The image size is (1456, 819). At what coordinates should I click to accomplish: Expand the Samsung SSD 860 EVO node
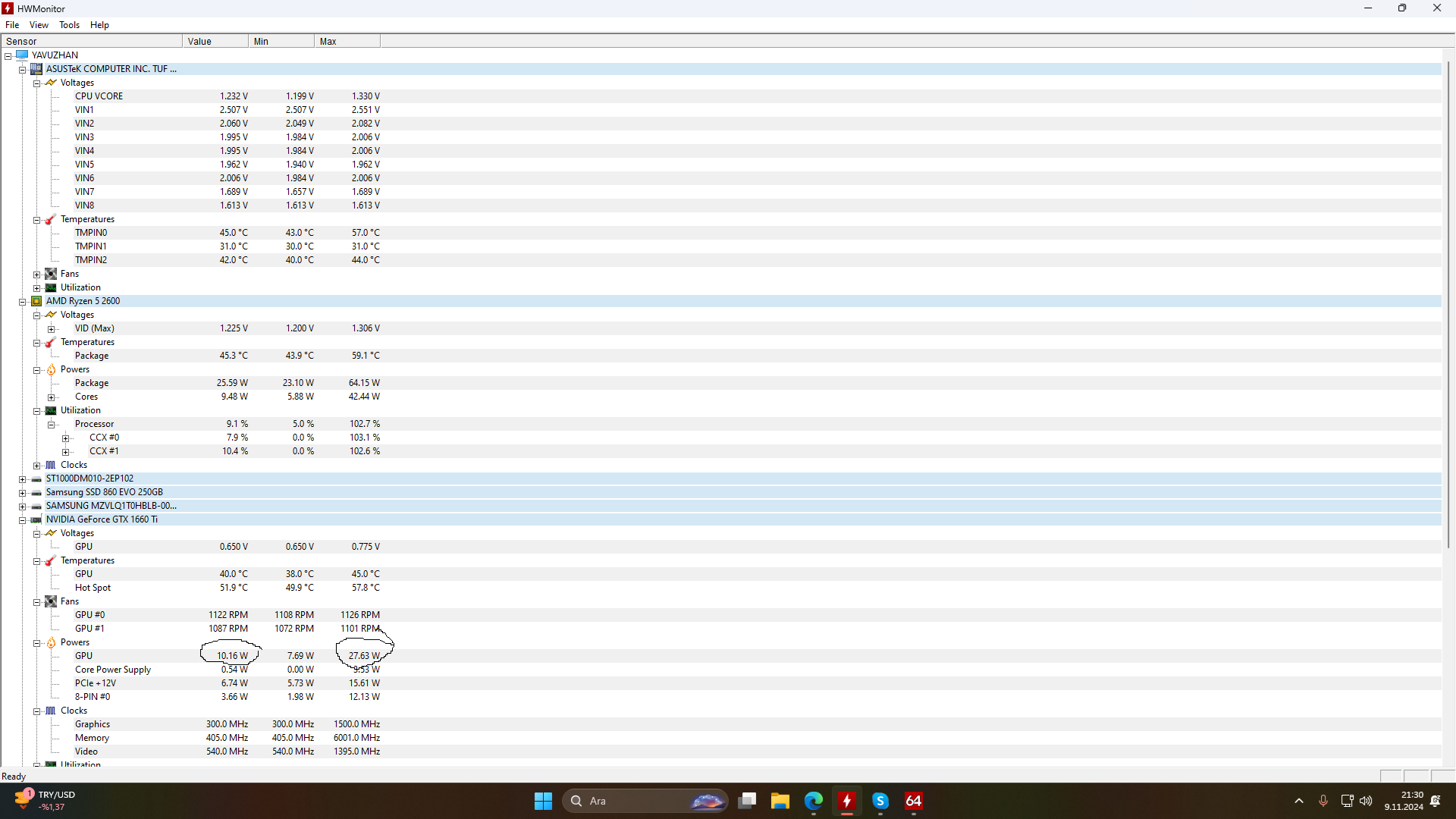point(23,492)
